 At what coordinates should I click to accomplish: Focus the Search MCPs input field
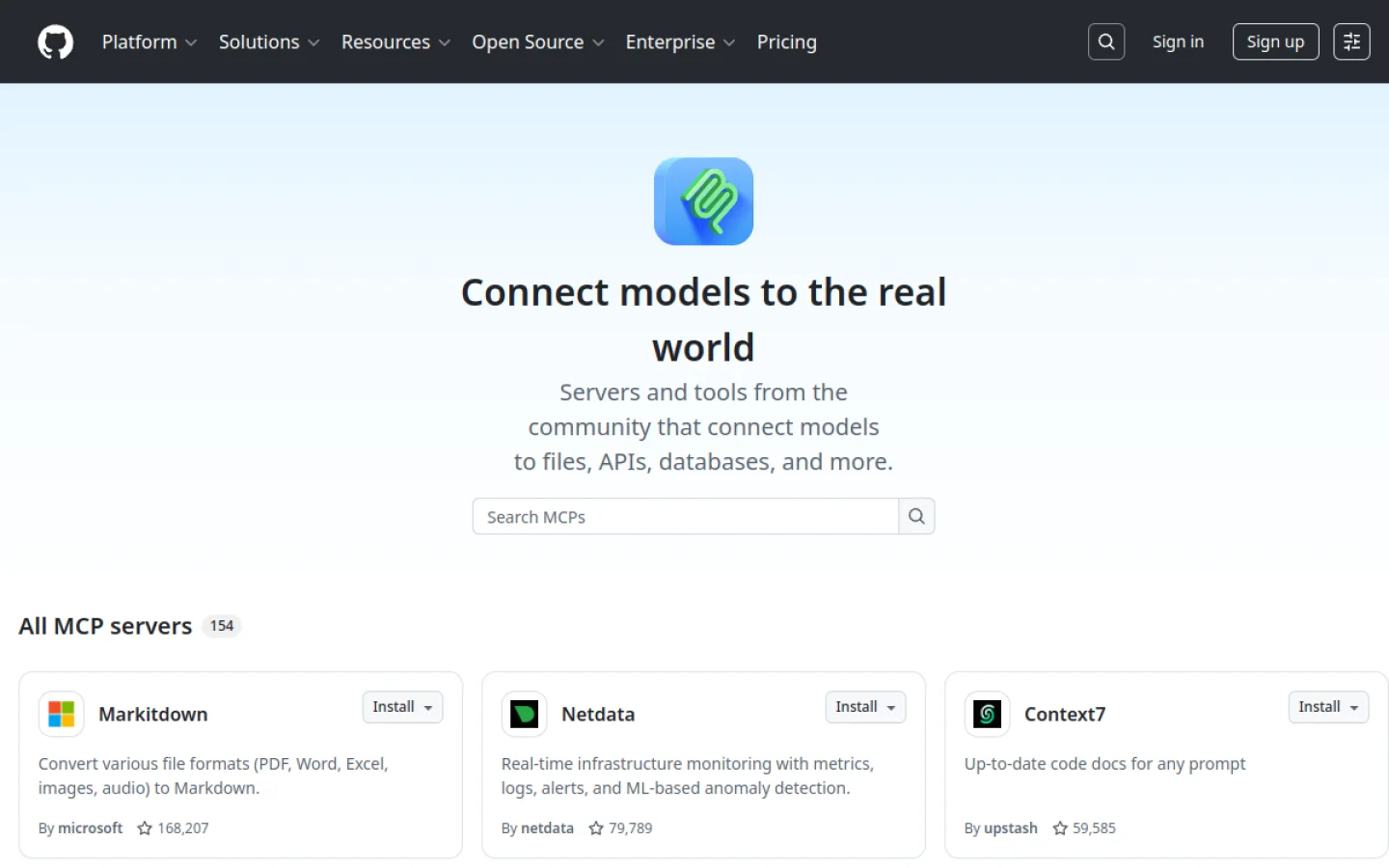click(686, 516)
